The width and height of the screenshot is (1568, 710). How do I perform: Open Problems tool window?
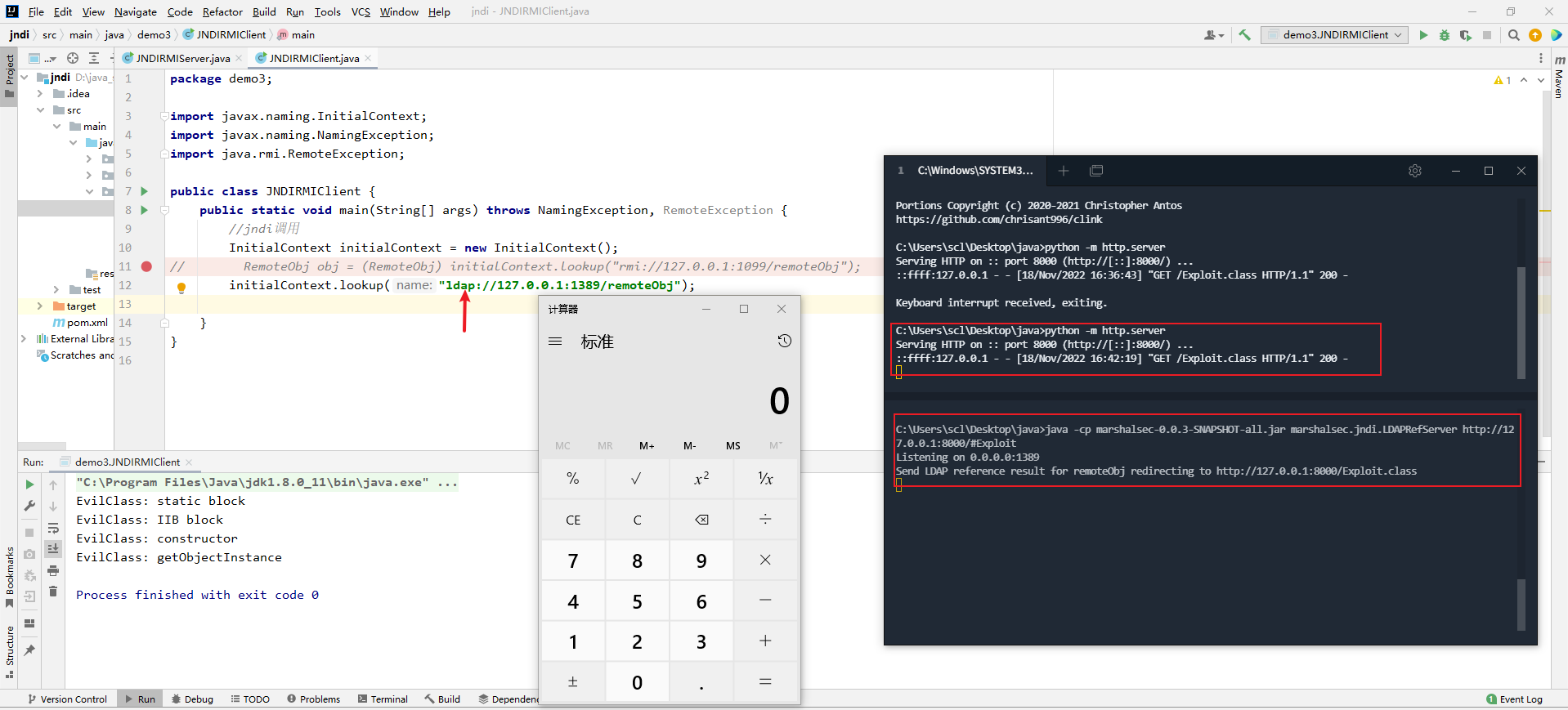(x=313, y=699)
